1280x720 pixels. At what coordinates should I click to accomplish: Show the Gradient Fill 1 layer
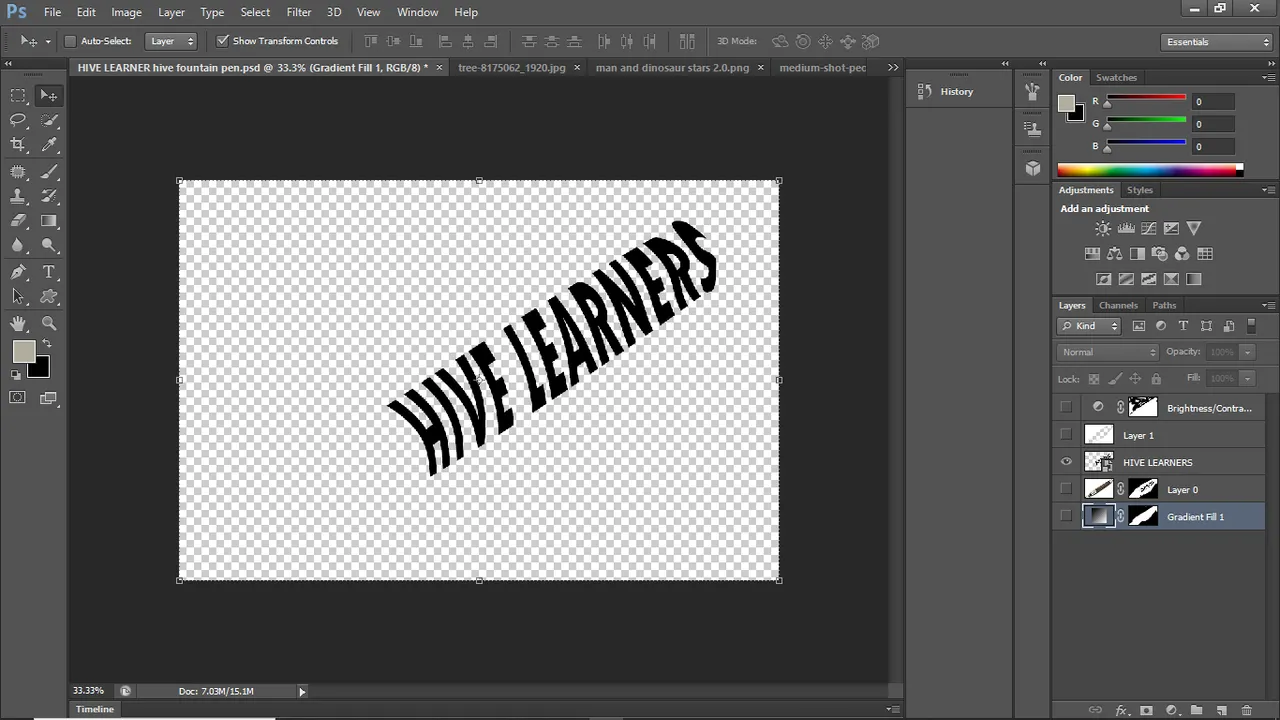click(1066, 516)
